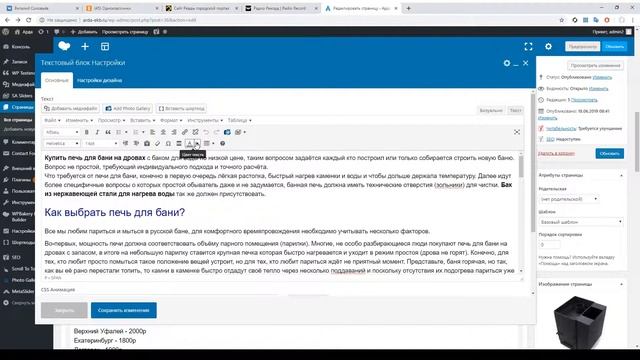Save changes in text block dialog
Image resolution: width=640 pixels, height=360 pixels.
[x=124, y=310]
